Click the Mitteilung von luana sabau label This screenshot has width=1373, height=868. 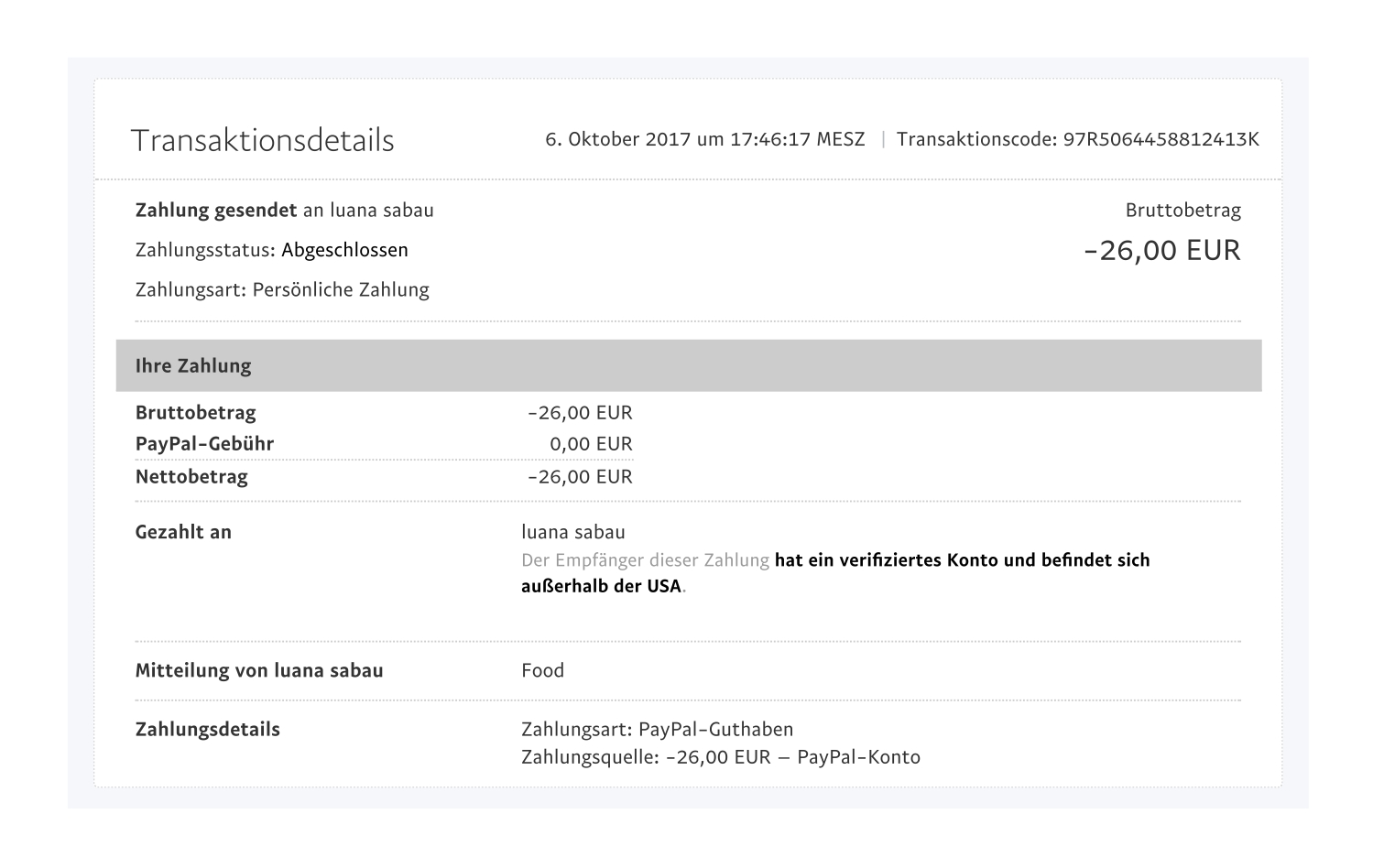tap(259, 670)
